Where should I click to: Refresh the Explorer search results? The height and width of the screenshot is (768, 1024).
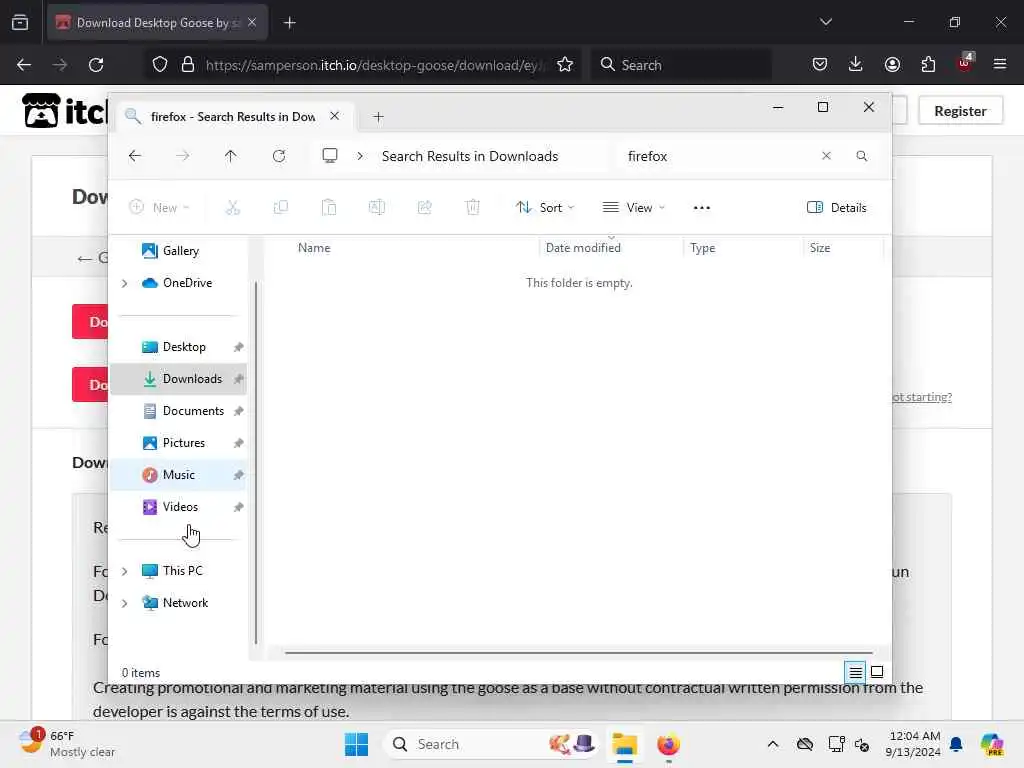[279, 156]
